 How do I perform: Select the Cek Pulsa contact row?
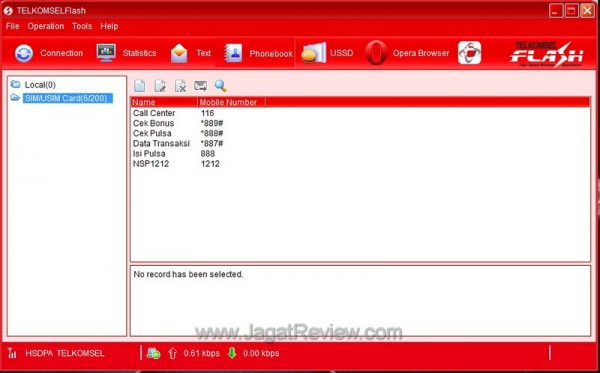point(360,133)
